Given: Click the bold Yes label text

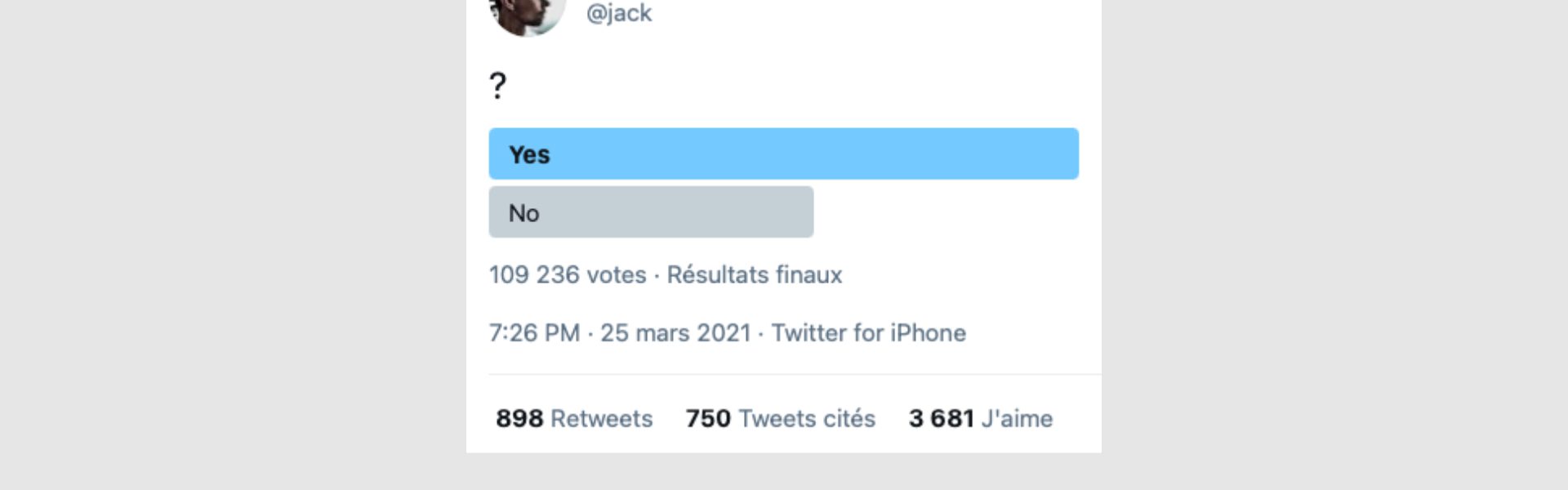Looking at the screenshot, I should [529, 154].
